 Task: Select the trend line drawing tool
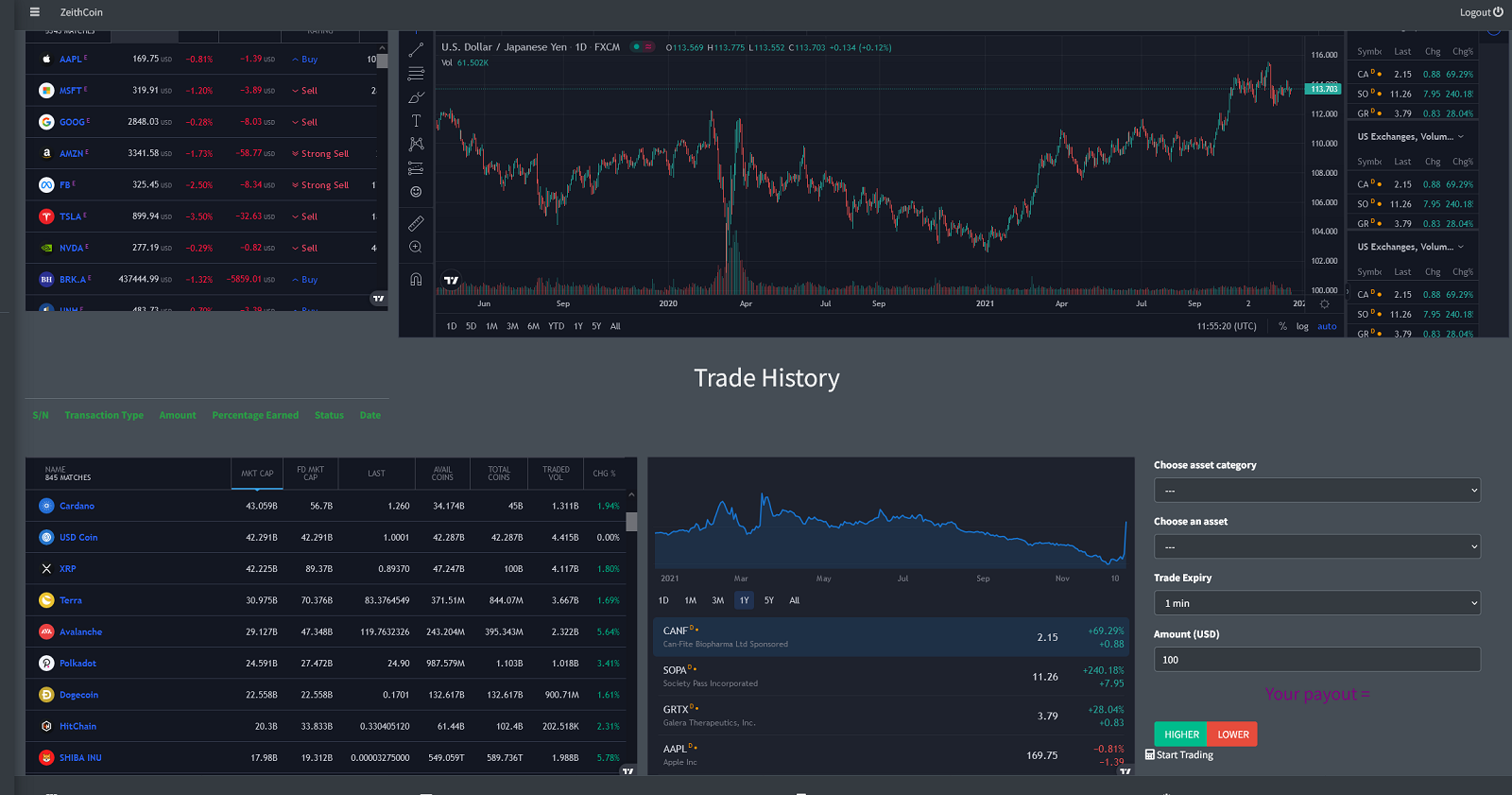point(416,50)
